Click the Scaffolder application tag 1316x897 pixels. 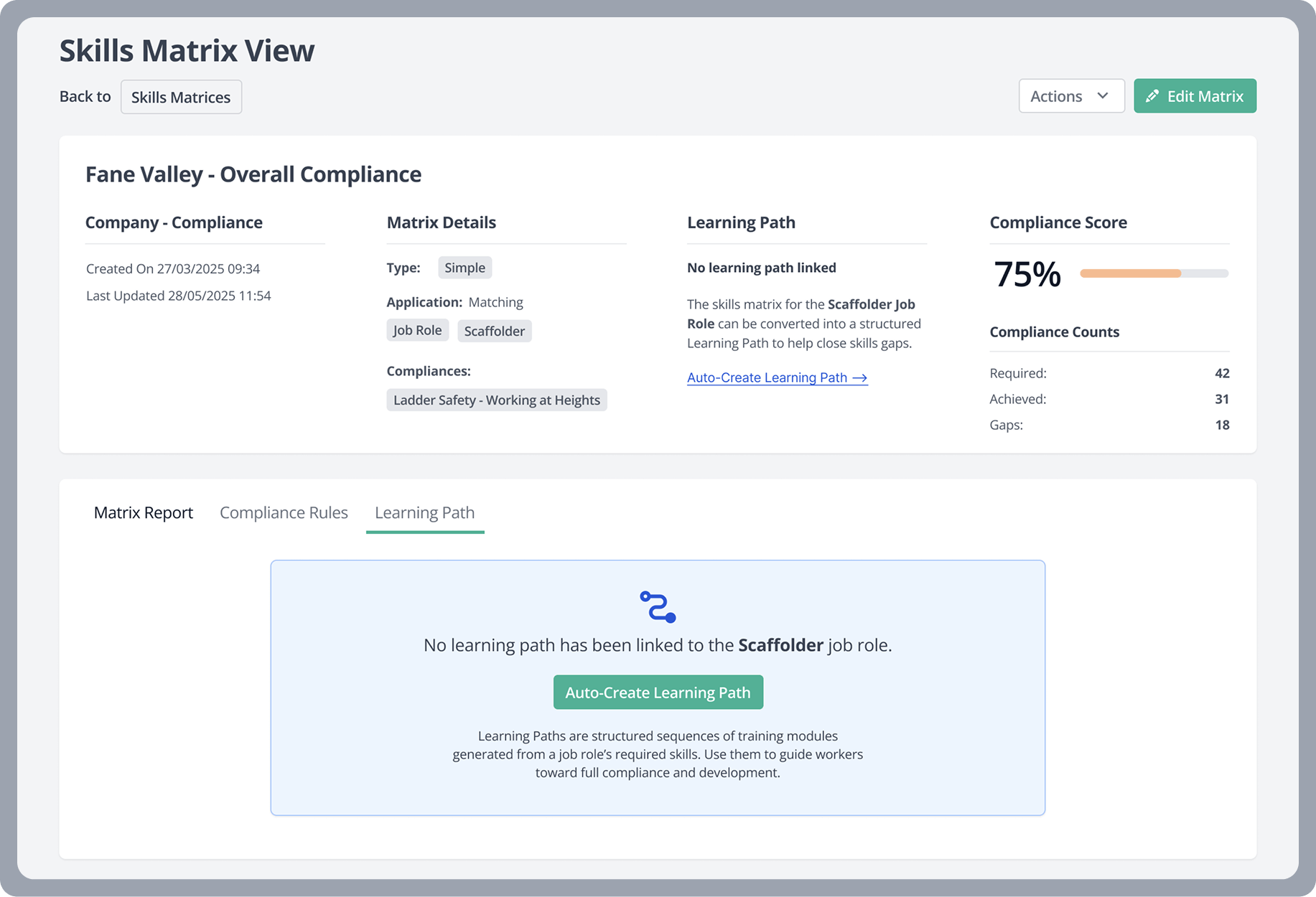pyautogui.click(x=494, y=331)
